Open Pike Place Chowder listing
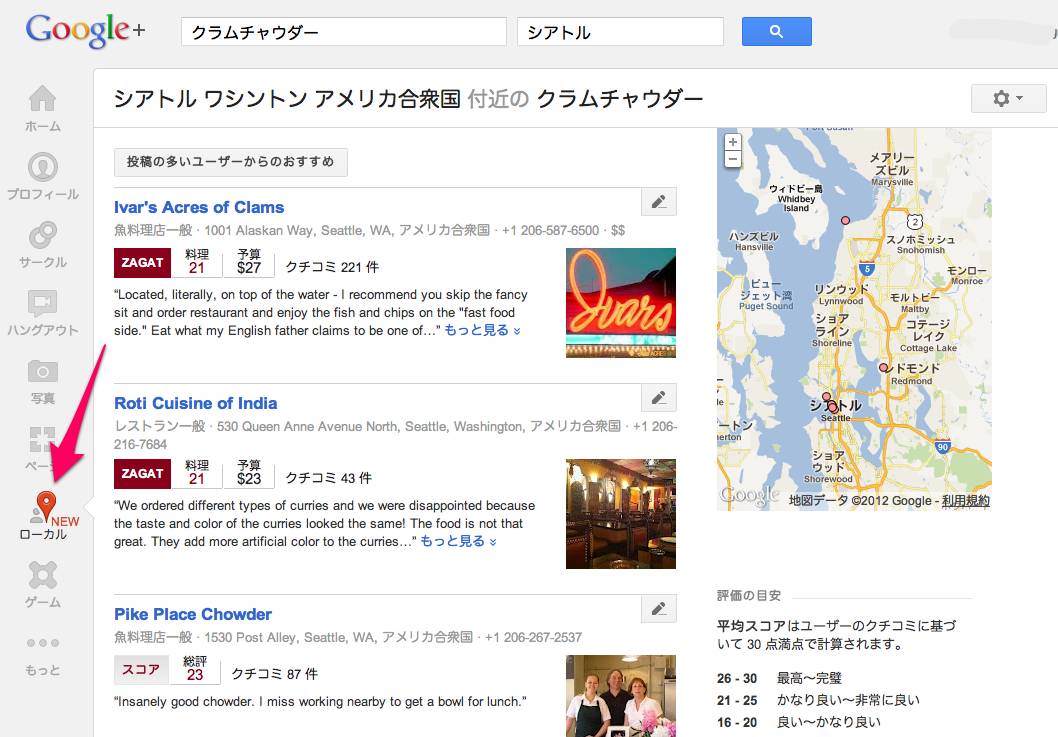The image size is (1058, 737). click(x=193, y=614)
